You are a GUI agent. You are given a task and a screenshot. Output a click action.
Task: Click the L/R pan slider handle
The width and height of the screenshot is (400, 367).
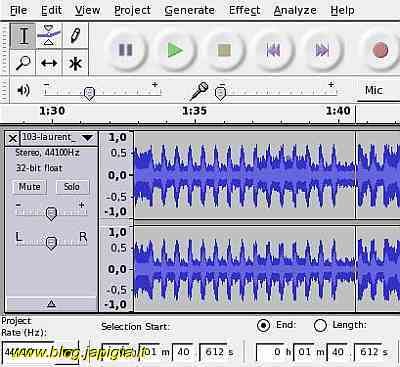(x=51, y=243)
